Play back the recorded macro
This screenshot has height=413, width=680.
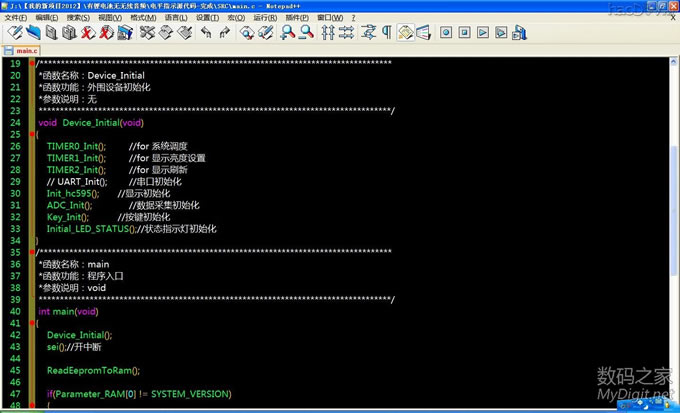coord(482,33)
